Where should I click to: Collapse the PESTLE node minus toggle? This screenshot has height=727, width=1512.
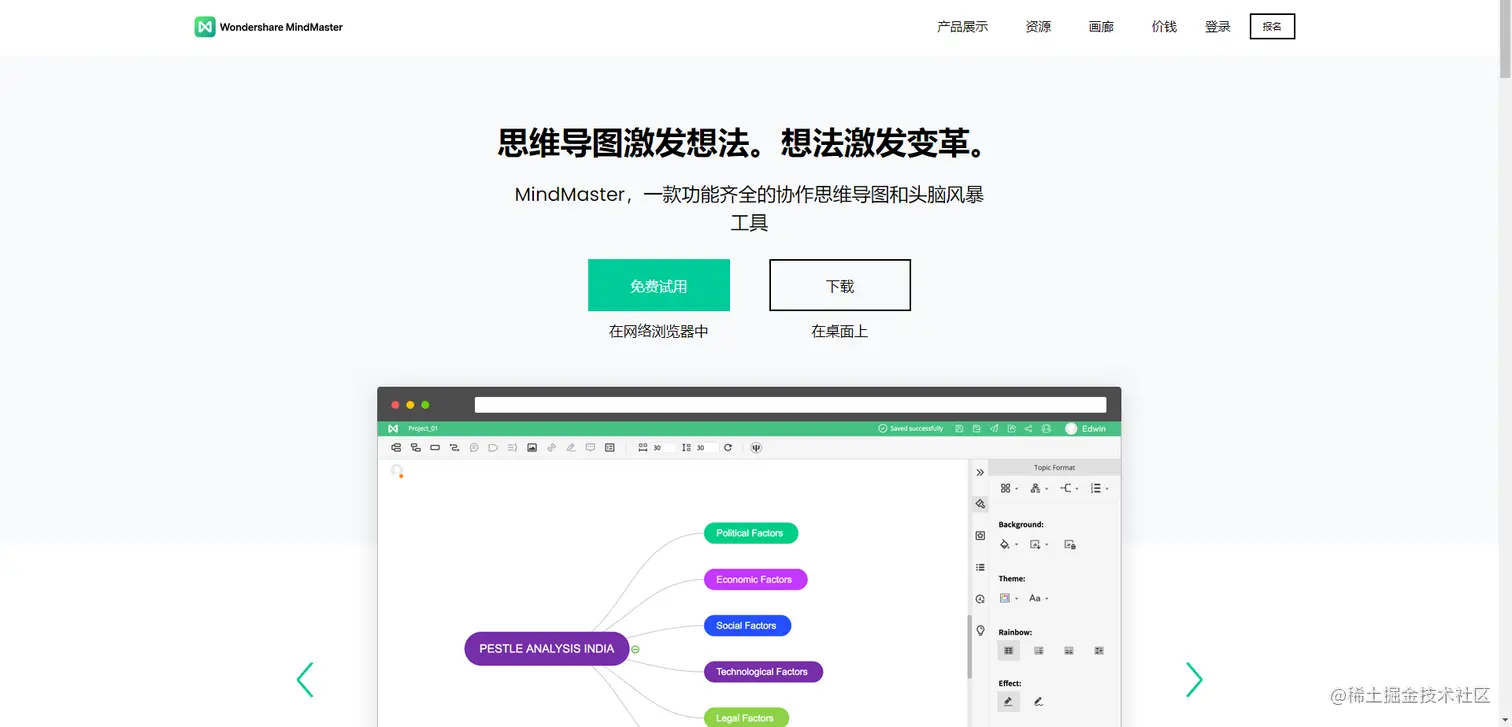click(635, 649)
